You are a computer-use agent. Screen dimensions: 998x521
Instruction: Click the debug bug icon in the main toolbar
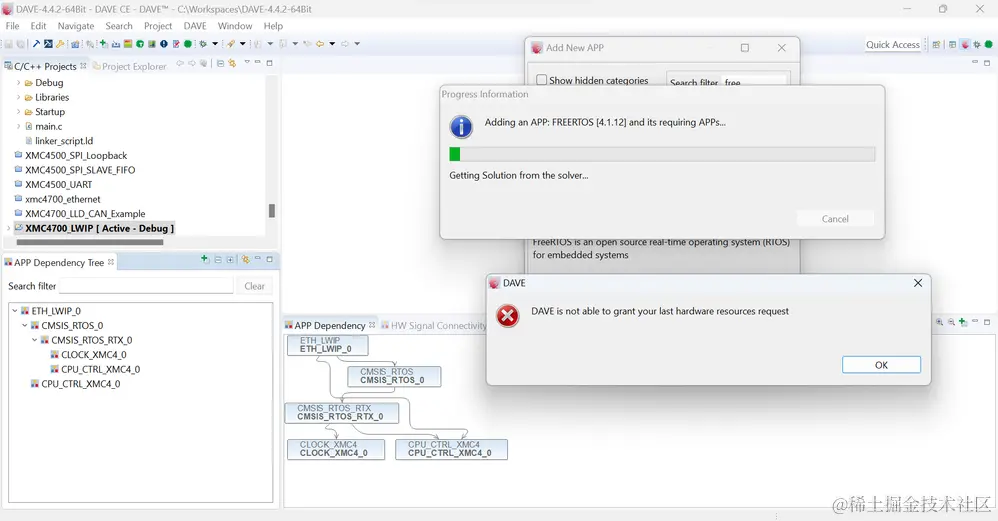203,44
